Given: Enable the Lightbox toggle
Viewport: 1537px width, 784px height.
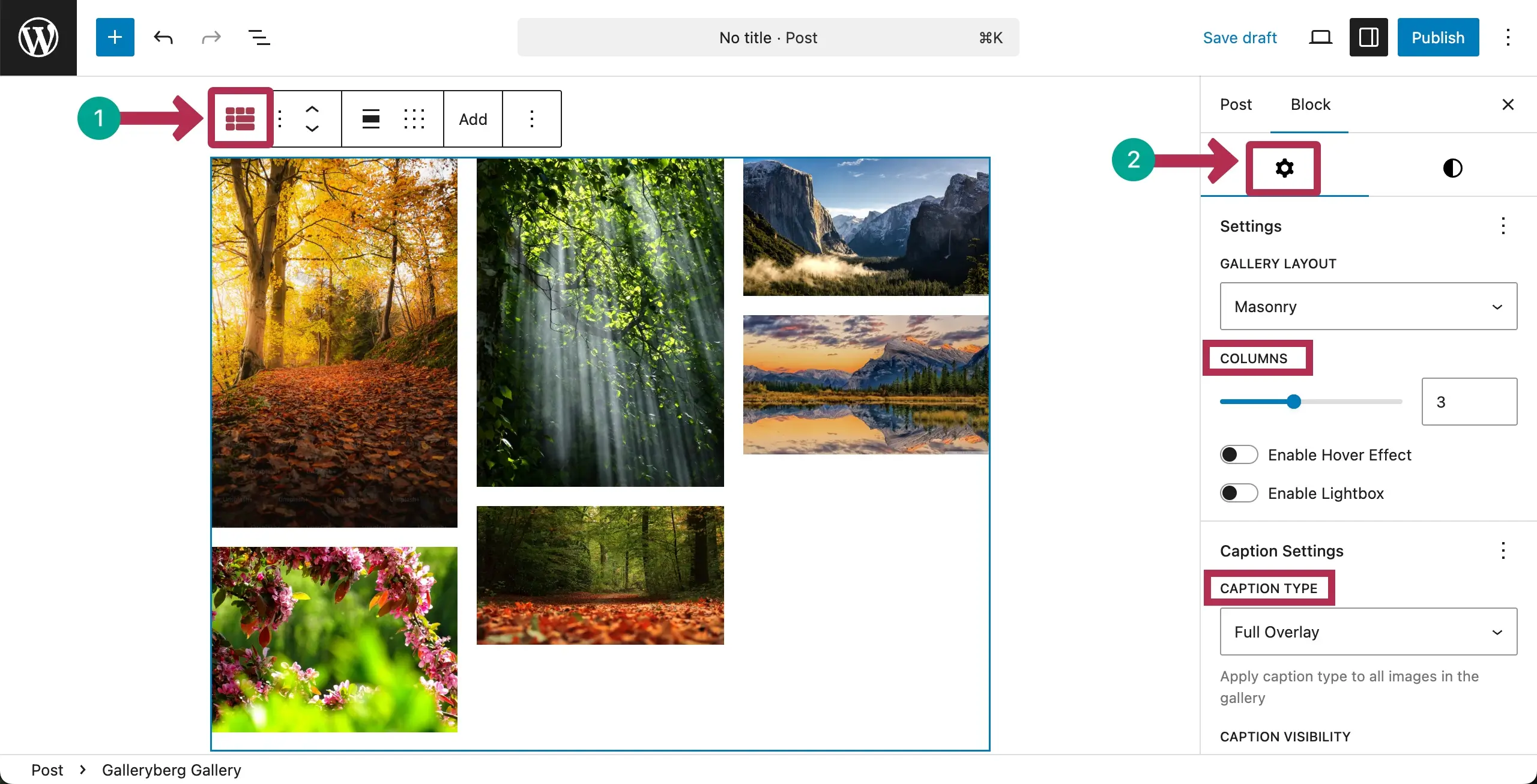Looking at the screenshot, I should tap(1238, 493).
